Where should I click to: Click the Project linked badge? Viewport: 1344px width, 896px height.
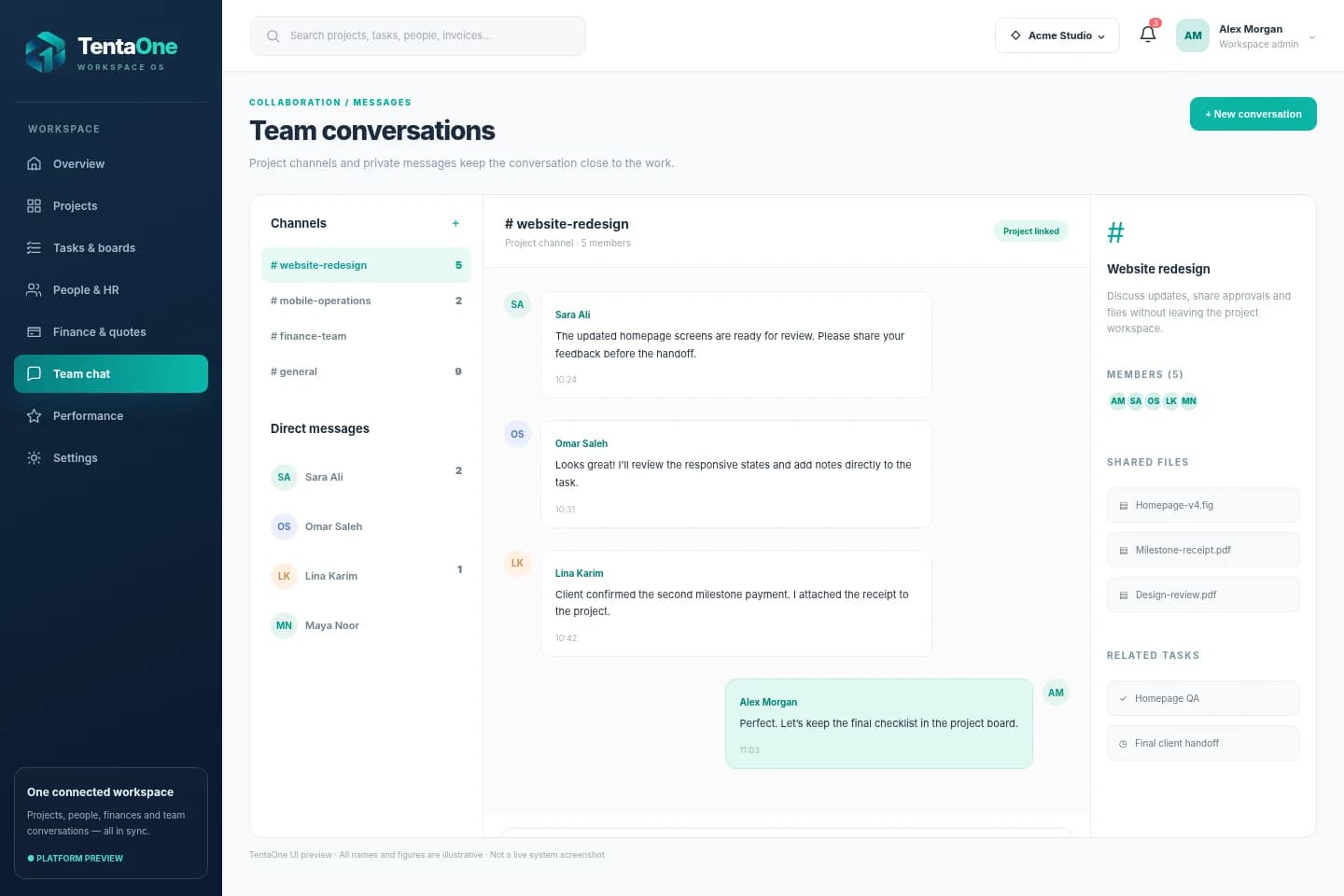pyautogui.click(x=1031, y=231)
